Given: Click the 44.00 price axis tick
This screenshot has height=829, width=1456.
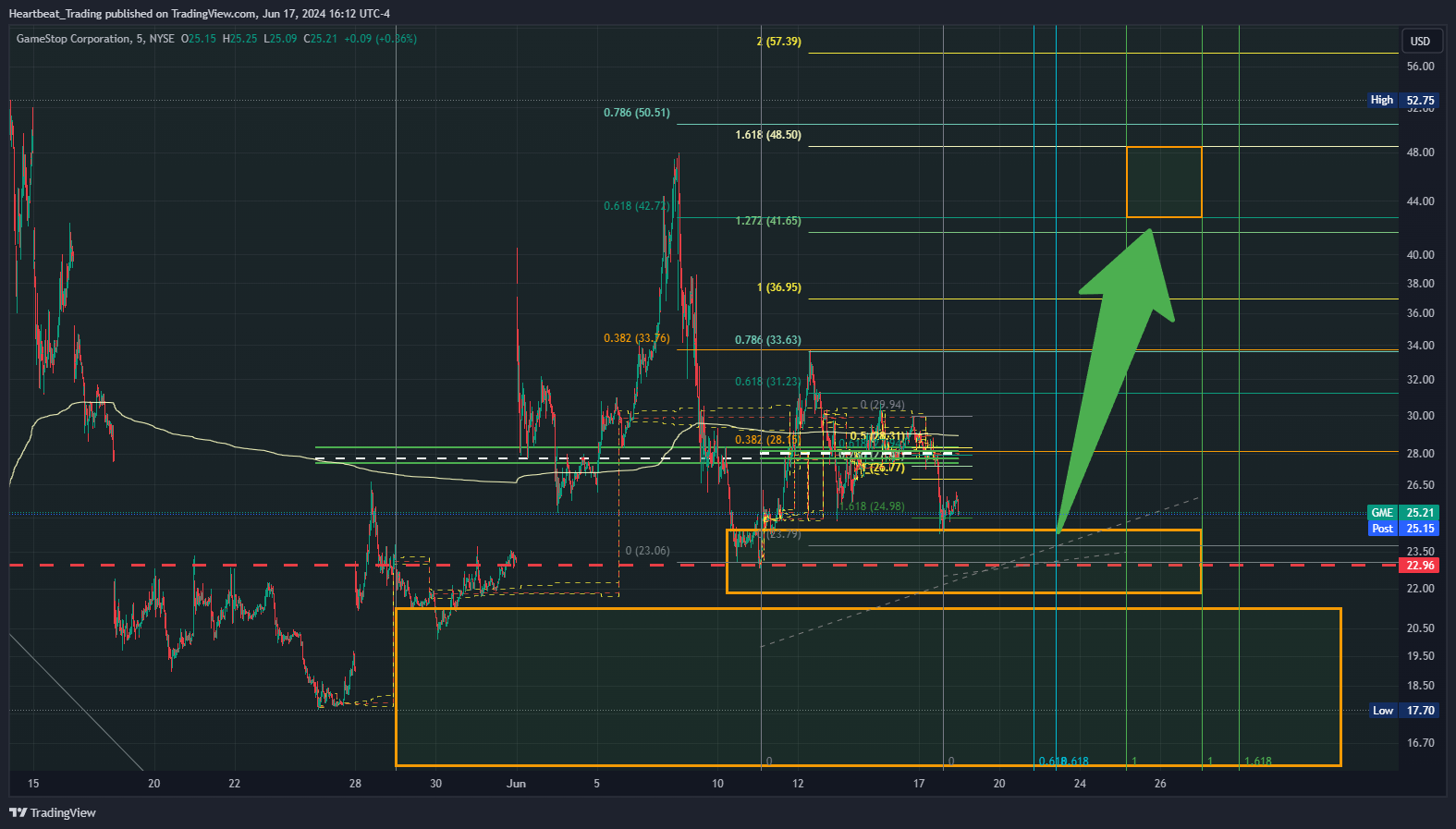Looking at the screenshot, I should [1420, 201].
